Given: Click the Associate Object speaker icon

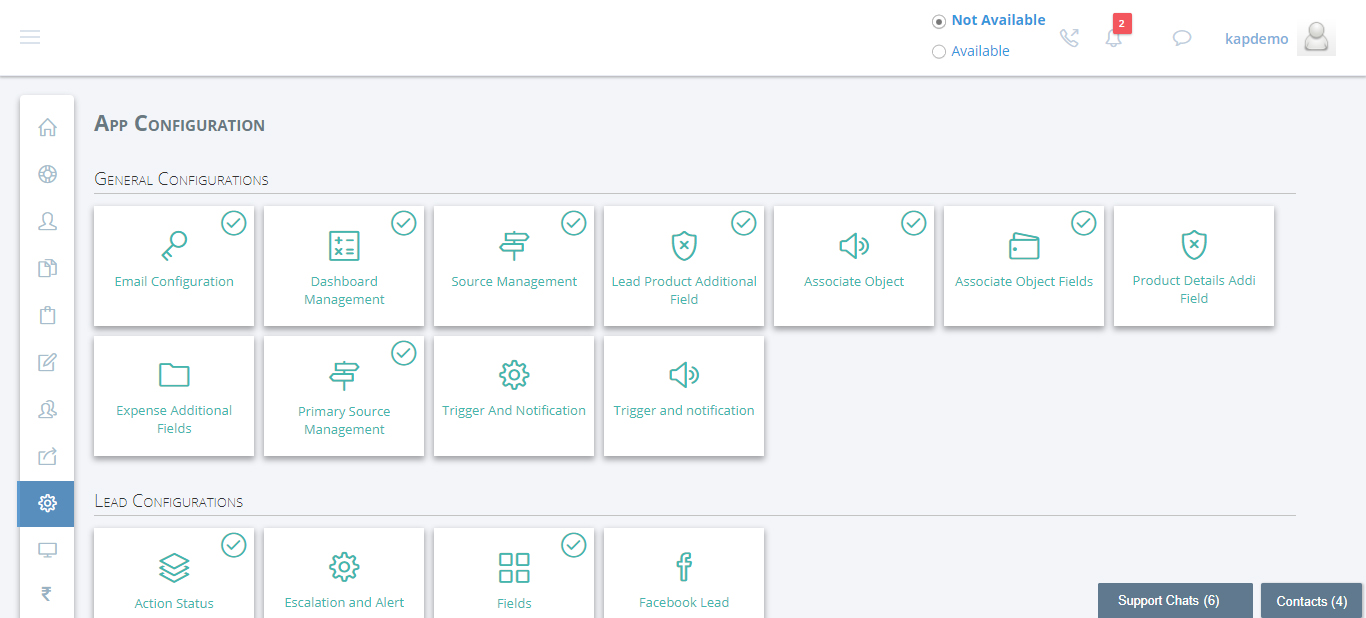Looking at the screenshot, I should pyautogui.click(x=854, y=246).
